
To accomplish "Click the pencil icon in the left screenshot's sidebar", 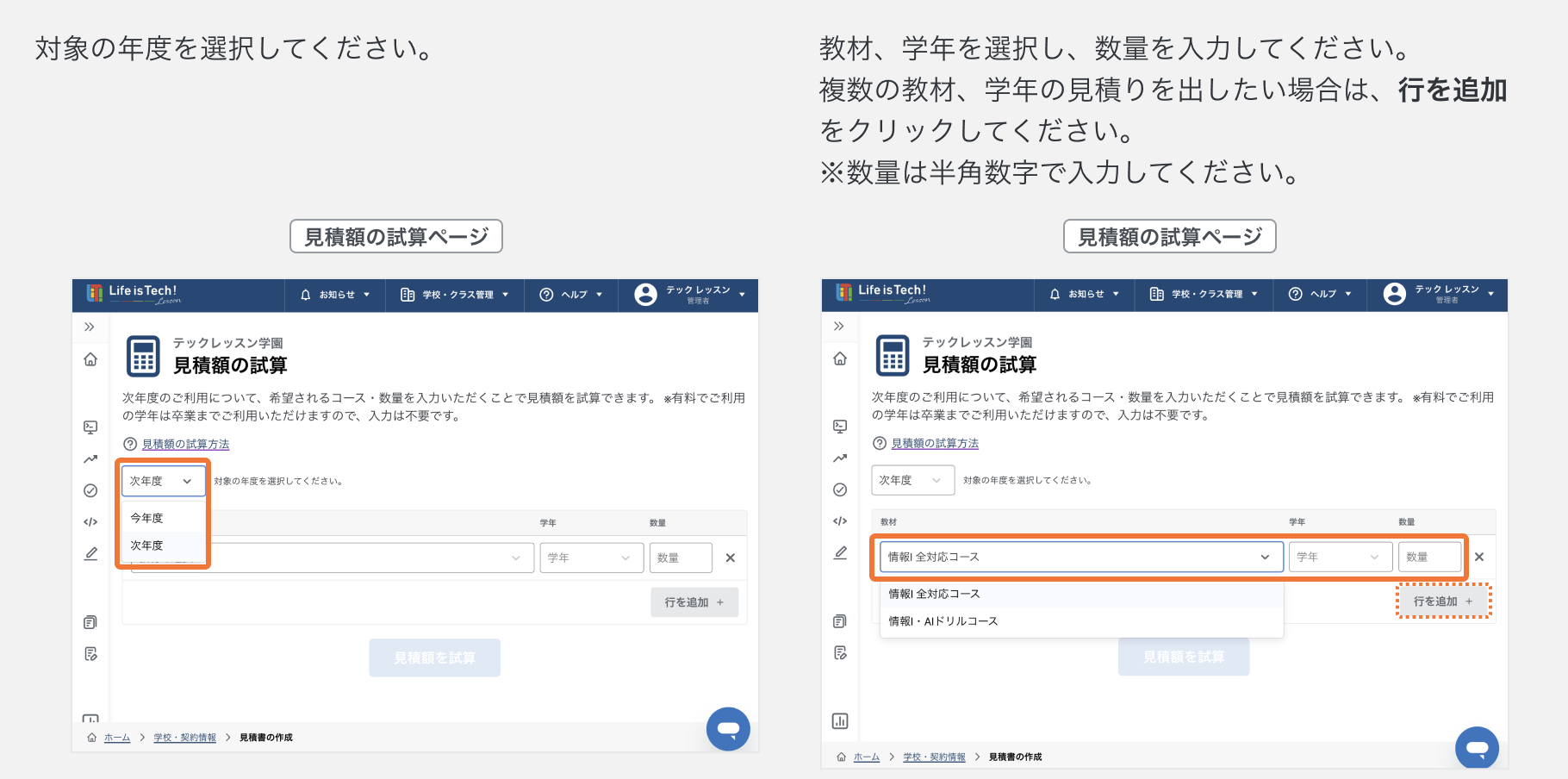I will (90, 553).
